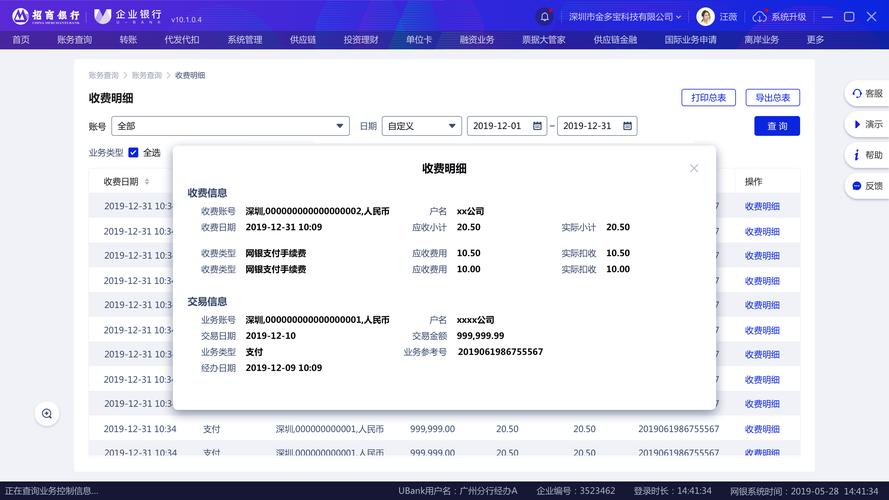Click the 查询 button
The height and width of the screenshot is (500, 889).
(x=777, y=126)
